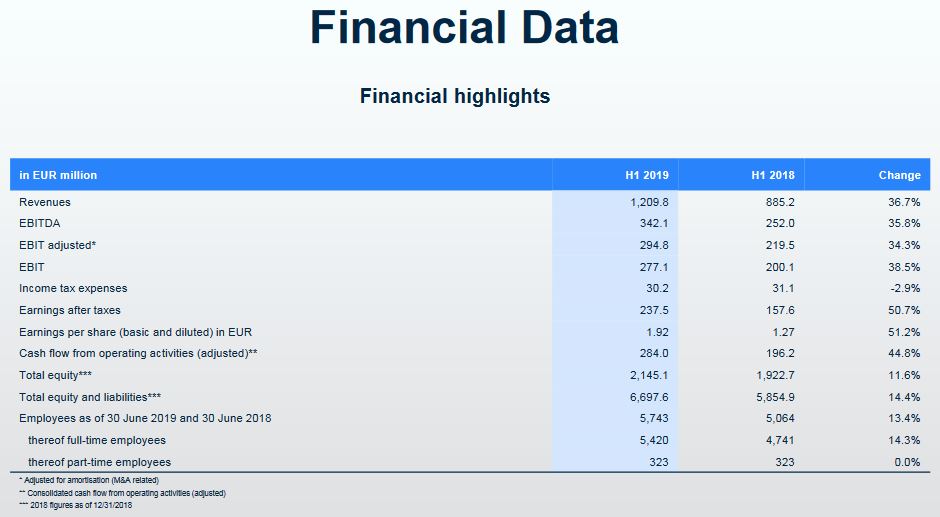Select the H1 2019 column header
940x517 pixels.
pyautogui.click(x=647, y=175)
